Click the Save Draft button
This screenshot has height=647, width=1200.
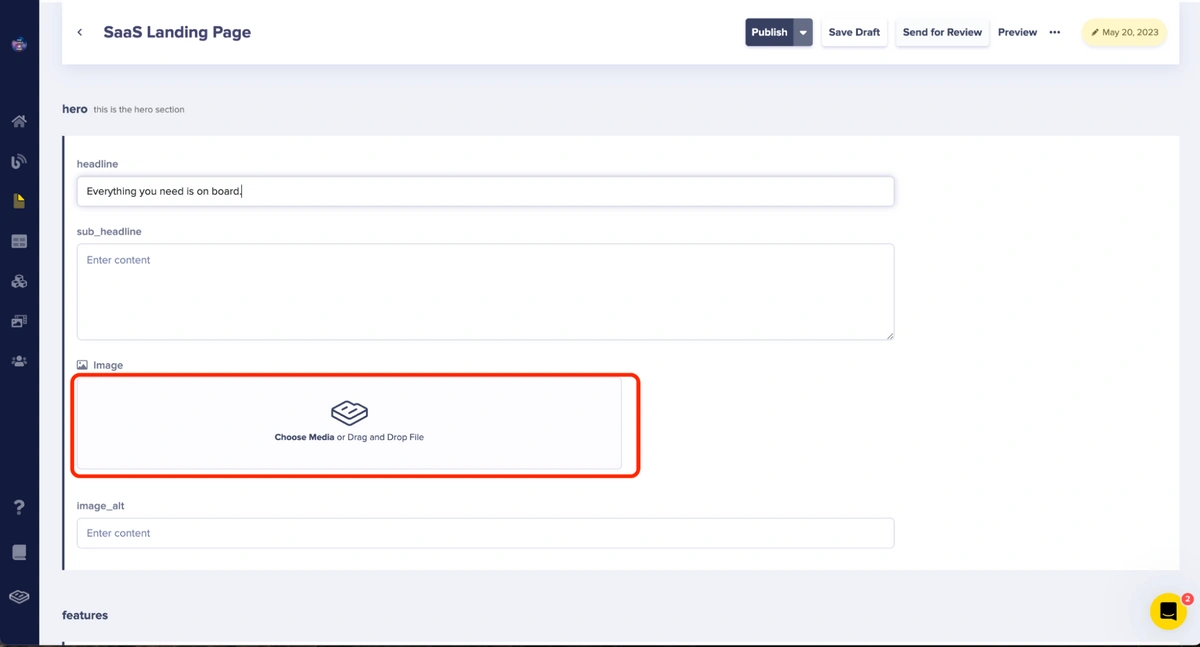click(x=854, y=32)
